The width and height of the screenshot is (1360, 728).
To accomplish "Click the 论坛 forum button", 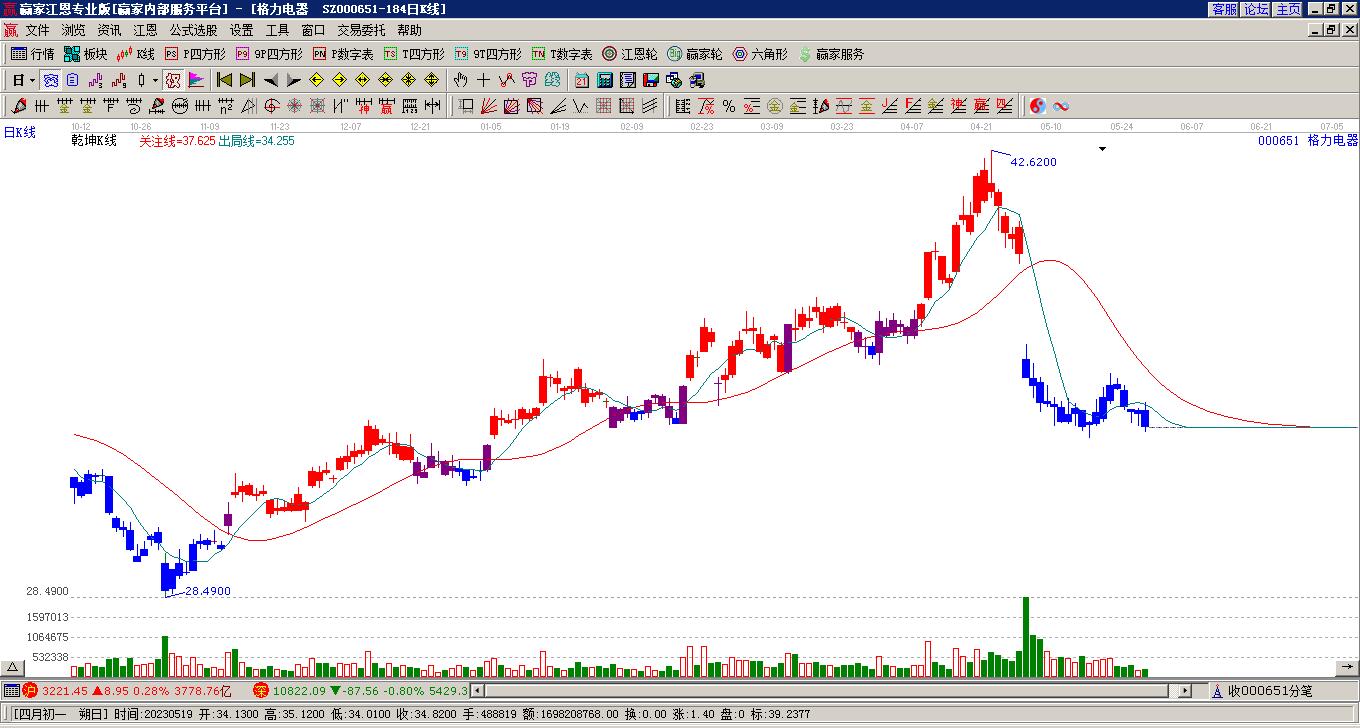I will (x=1256, y=9).
